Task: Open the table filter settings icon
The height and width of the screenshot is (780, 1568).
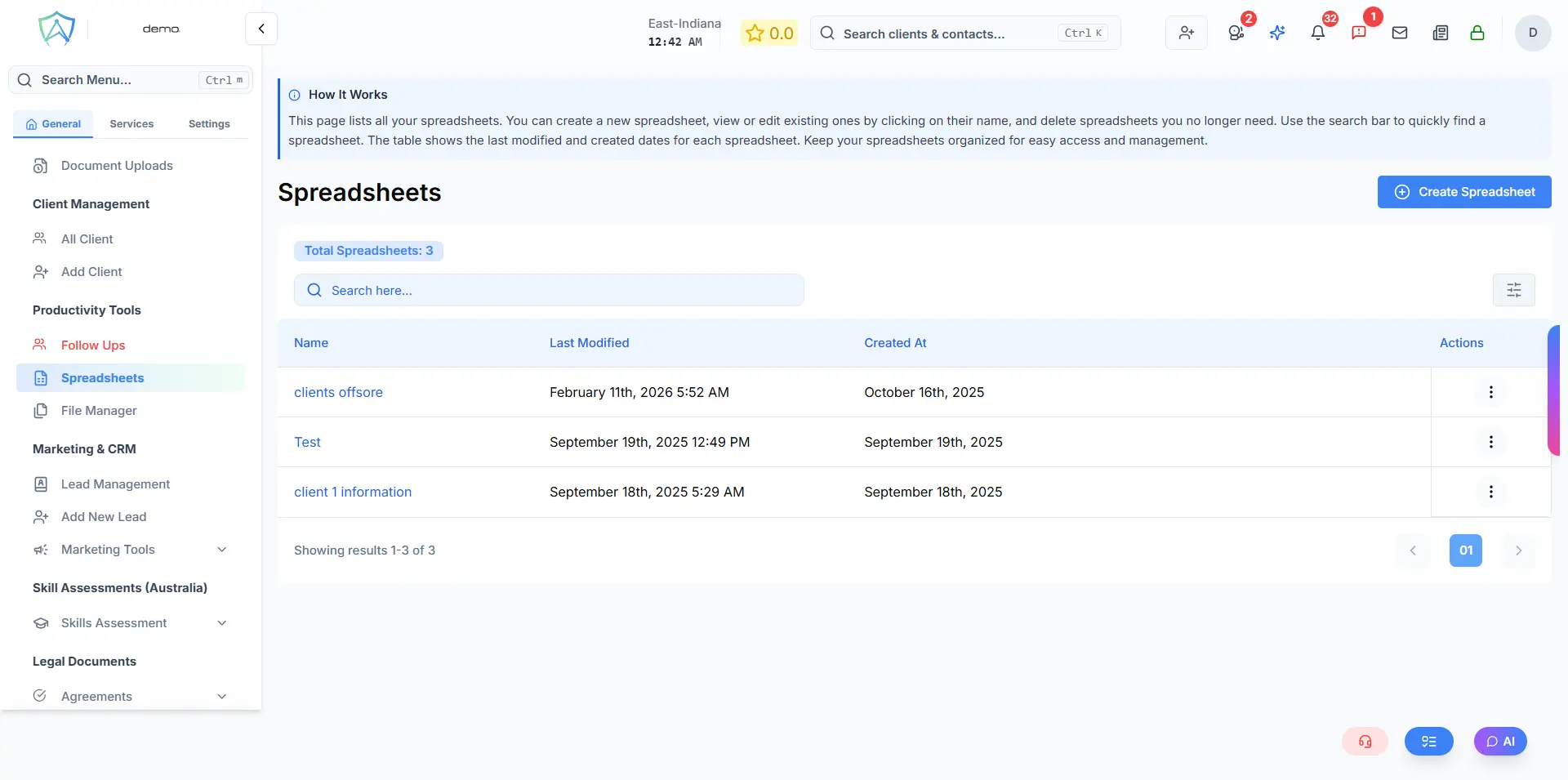Action: [x=1513, y=290]
